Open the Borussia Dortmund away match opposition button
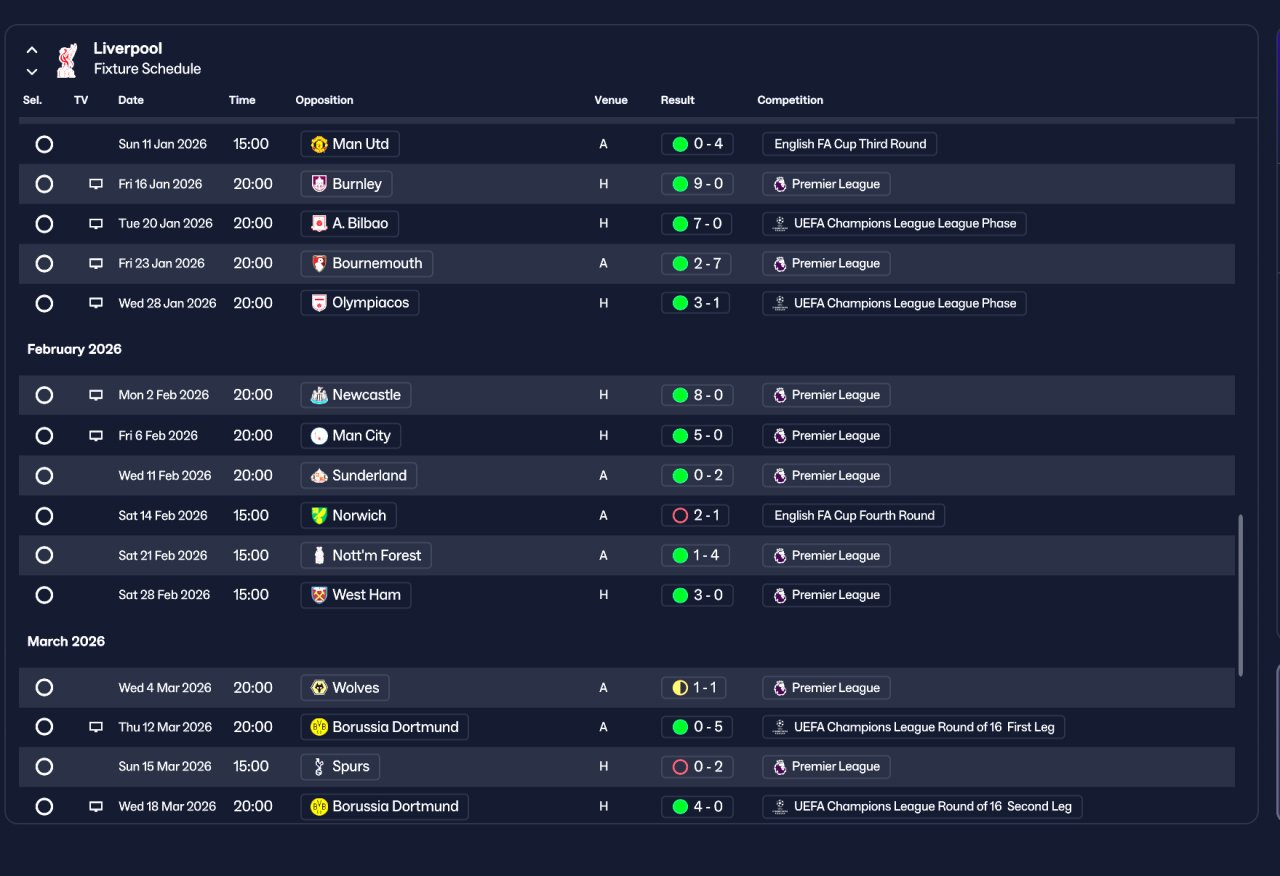The width and height of the screenshot is (1280, 876). (x=385, y=727)
